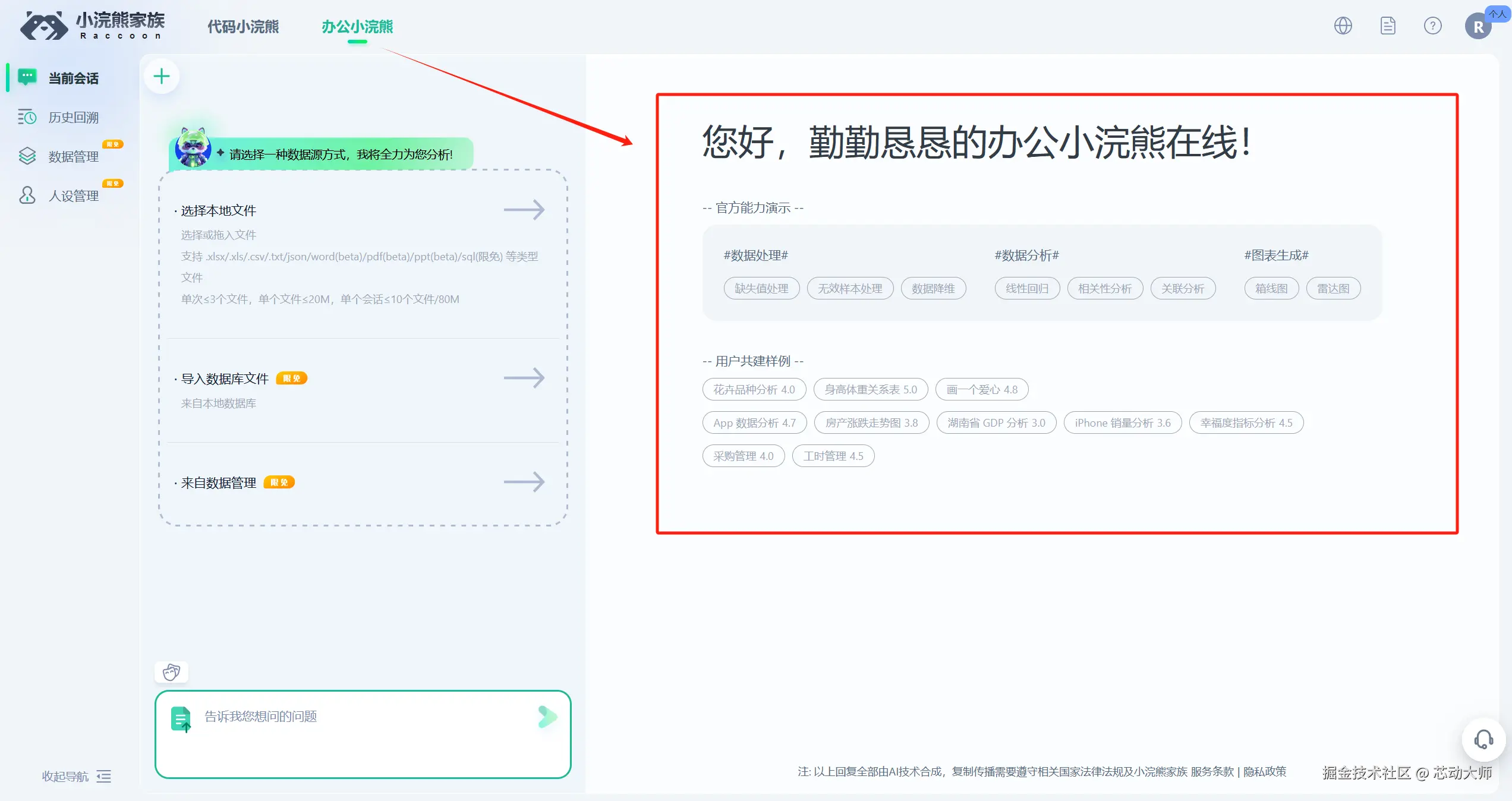1512x801 pixels.
Task: Switch to the 代码小浣熊 tab
Action: pos(242,27)
